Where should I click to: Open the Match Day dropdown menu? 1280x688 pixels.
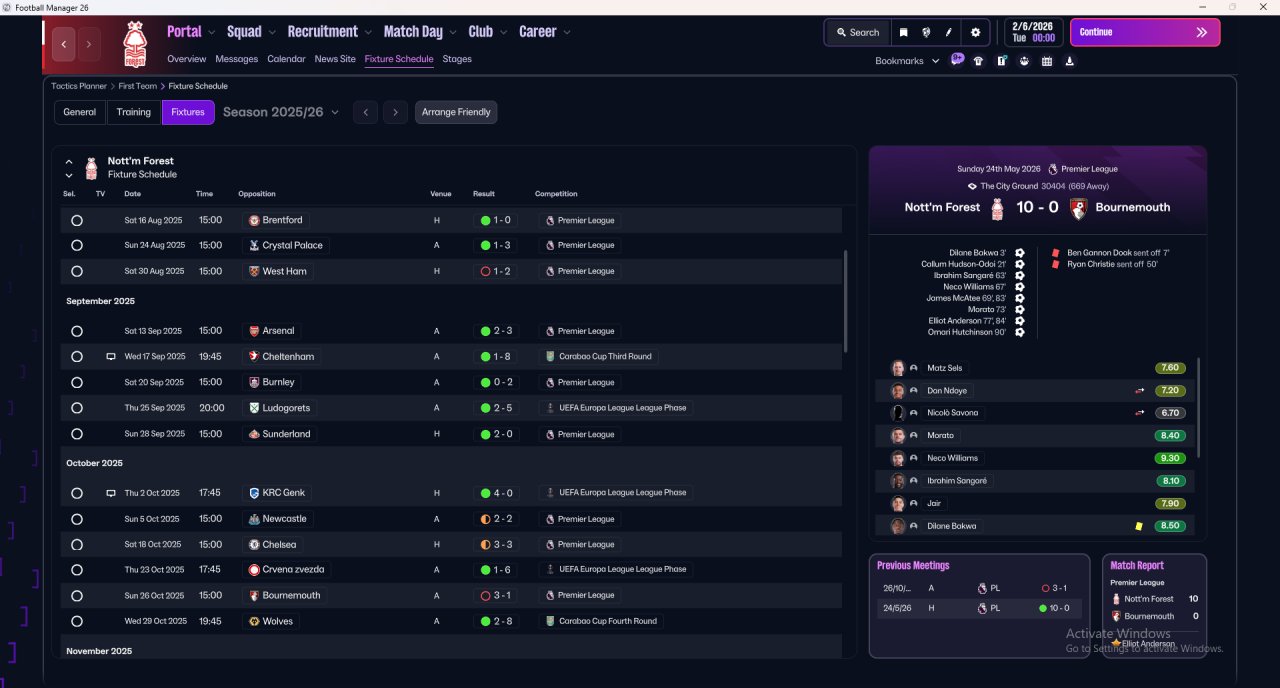[x=420, y=32]
